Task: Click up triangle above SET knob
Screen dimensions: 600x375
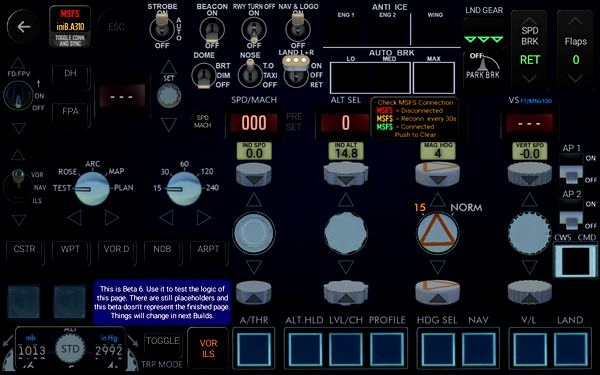Action: (169, 67)
